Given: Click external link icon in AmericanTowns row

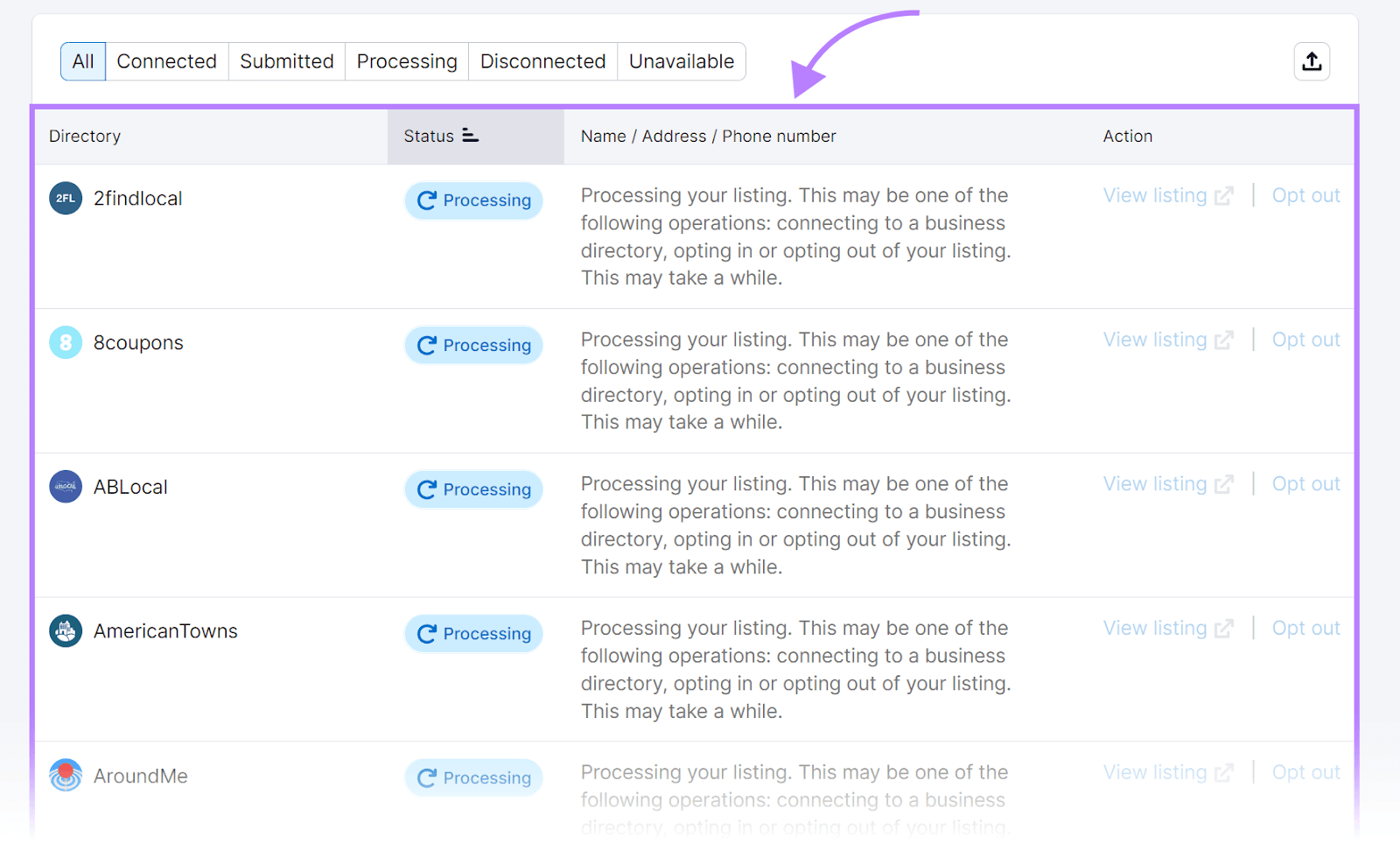Looking at the screenshot, I should click(1224, 629).
